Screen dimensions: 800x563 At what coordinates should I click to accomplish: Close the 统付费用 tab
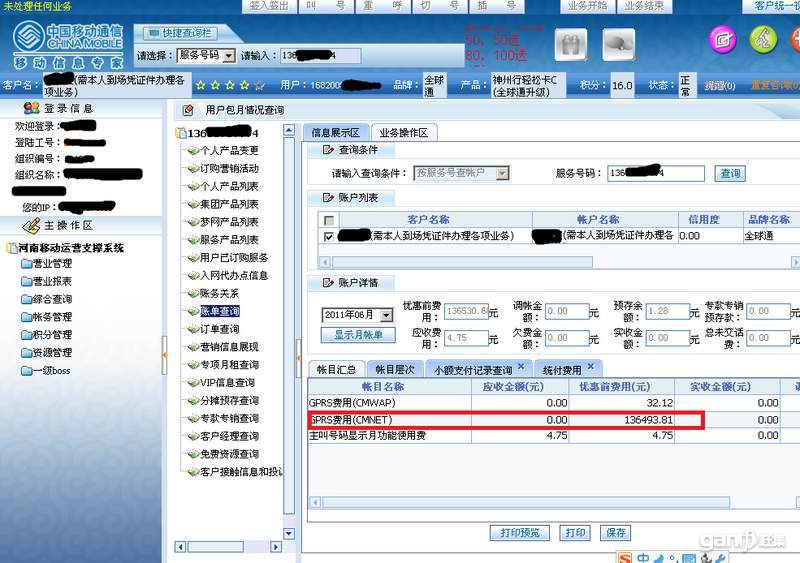590,366
